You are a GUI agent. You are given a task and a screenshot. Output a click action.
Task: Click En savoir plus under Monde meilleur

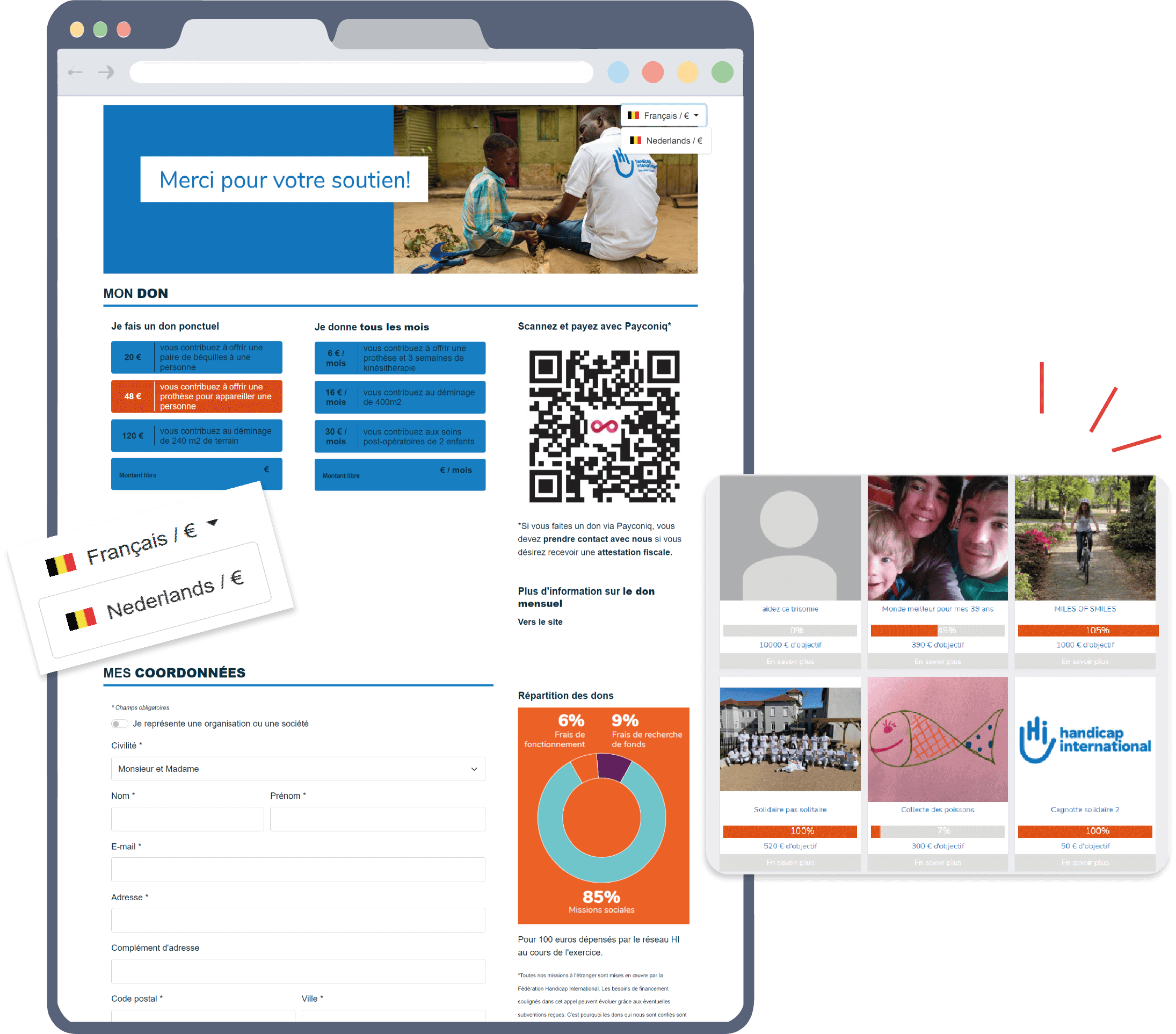pyautogui.click(x=937, y=661)
